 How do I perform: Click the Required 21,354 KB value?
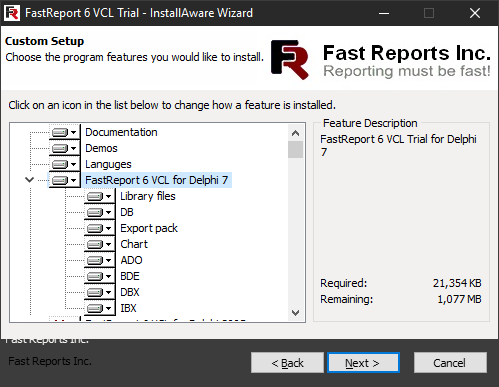[x=457, y=283]
